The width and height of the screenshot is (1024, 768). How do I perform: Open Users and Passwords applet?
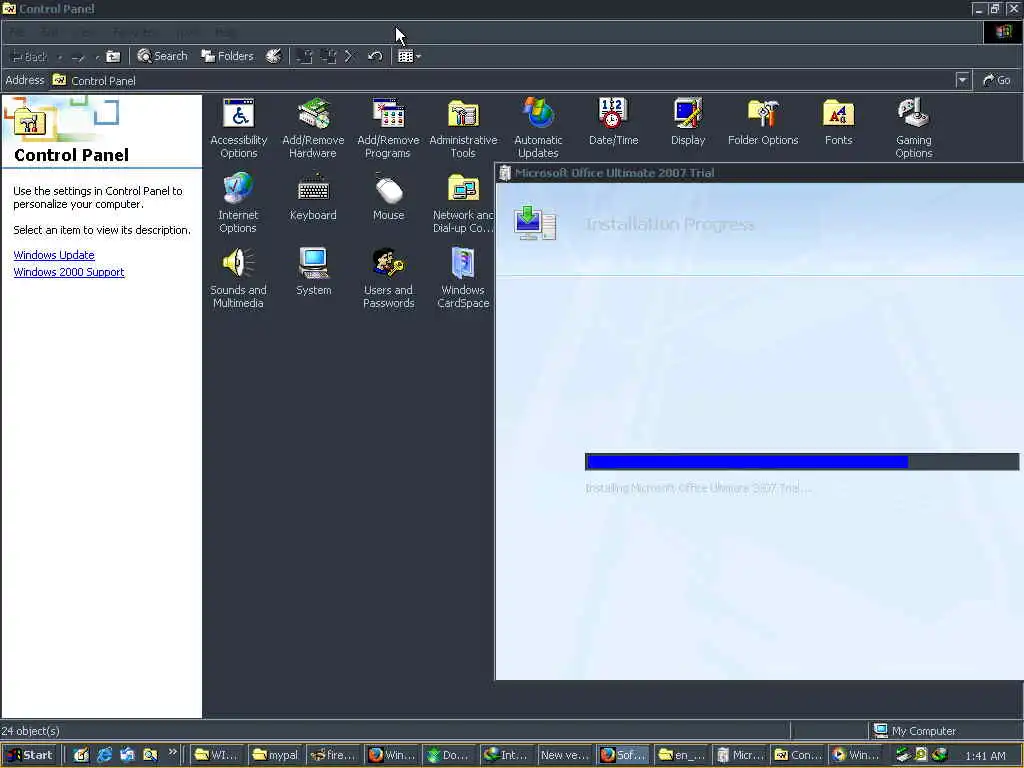tap(389, 278)
